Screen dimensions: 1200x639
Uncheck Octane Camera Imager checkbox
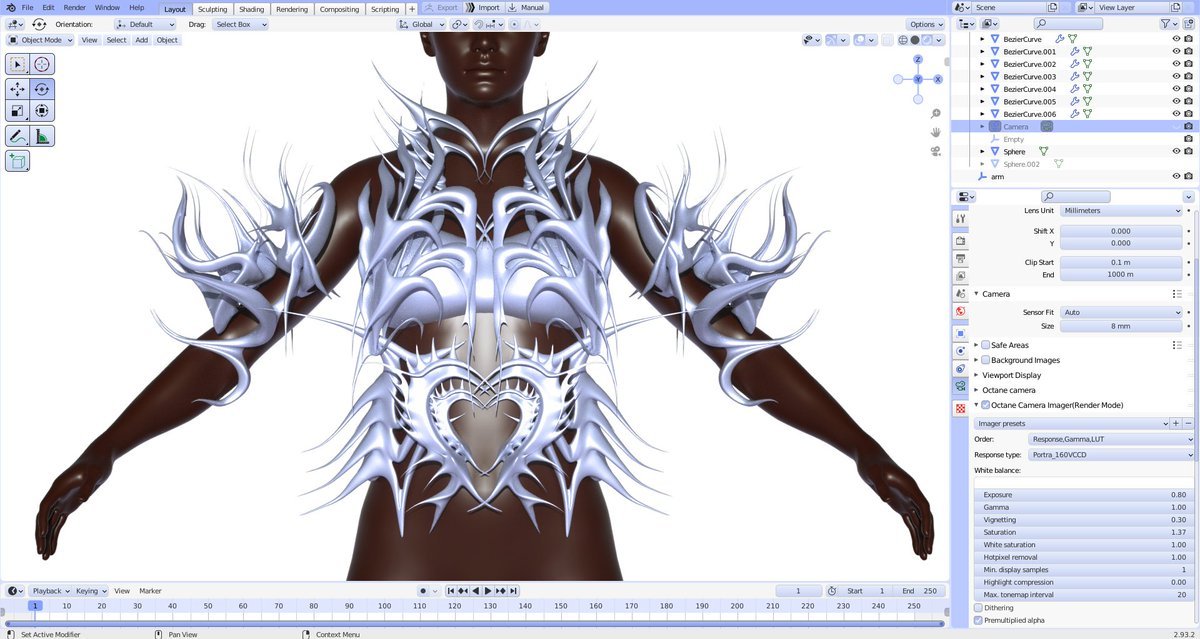point(986,405)
